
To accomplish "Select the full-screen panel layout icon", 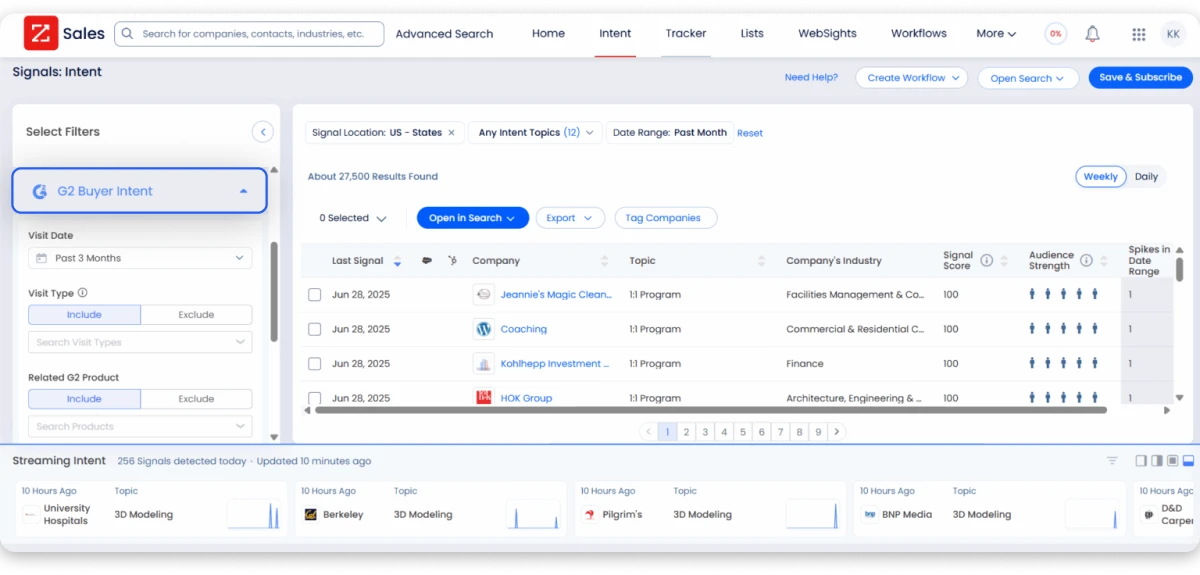I will tap(1172, 461).
